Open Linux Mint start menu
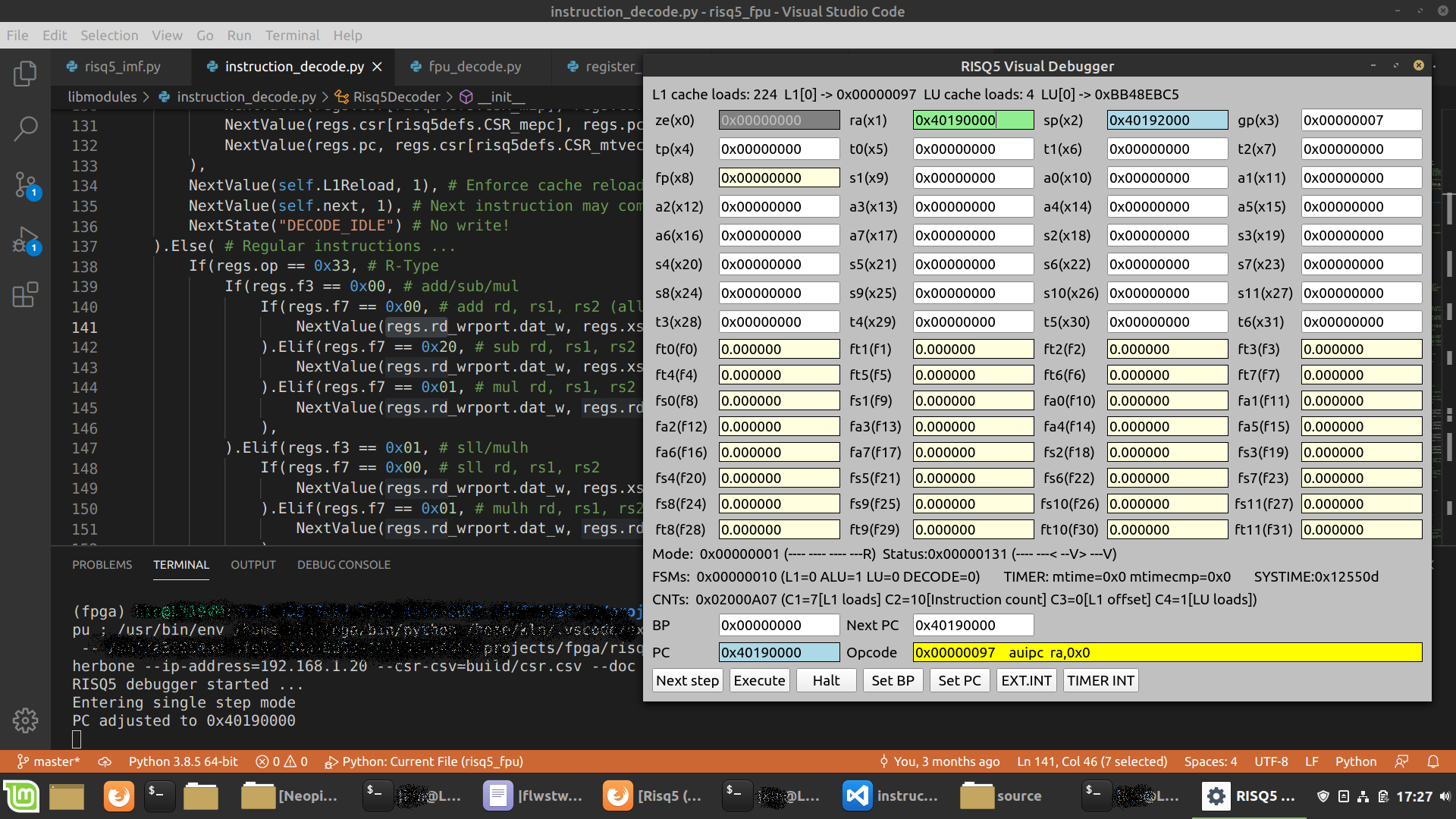Image resolution: width=1456 pixels, height=819 pixels. (21, 796)
